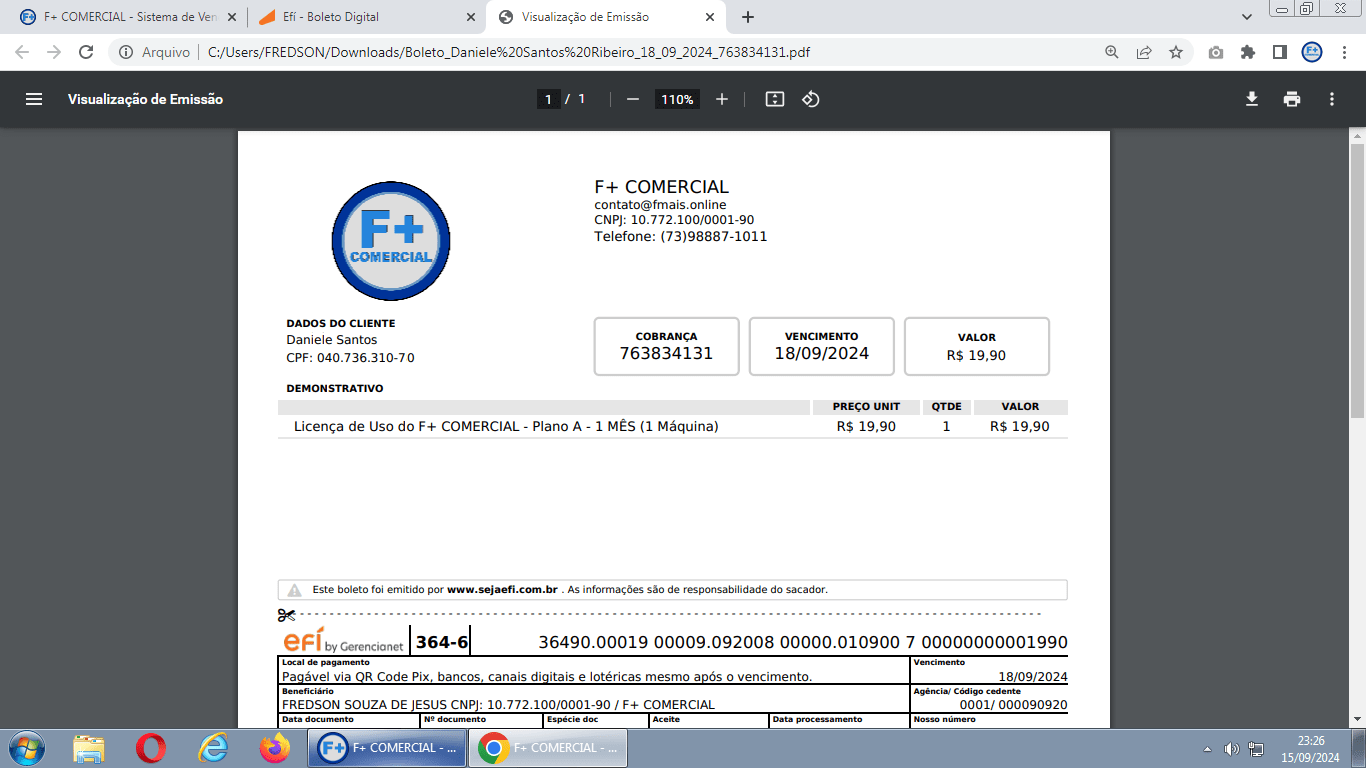The height and width of the screenshot is (768, 1366).
Task: Open PDF viewer more actions menu
Action: coord(1332,99)
